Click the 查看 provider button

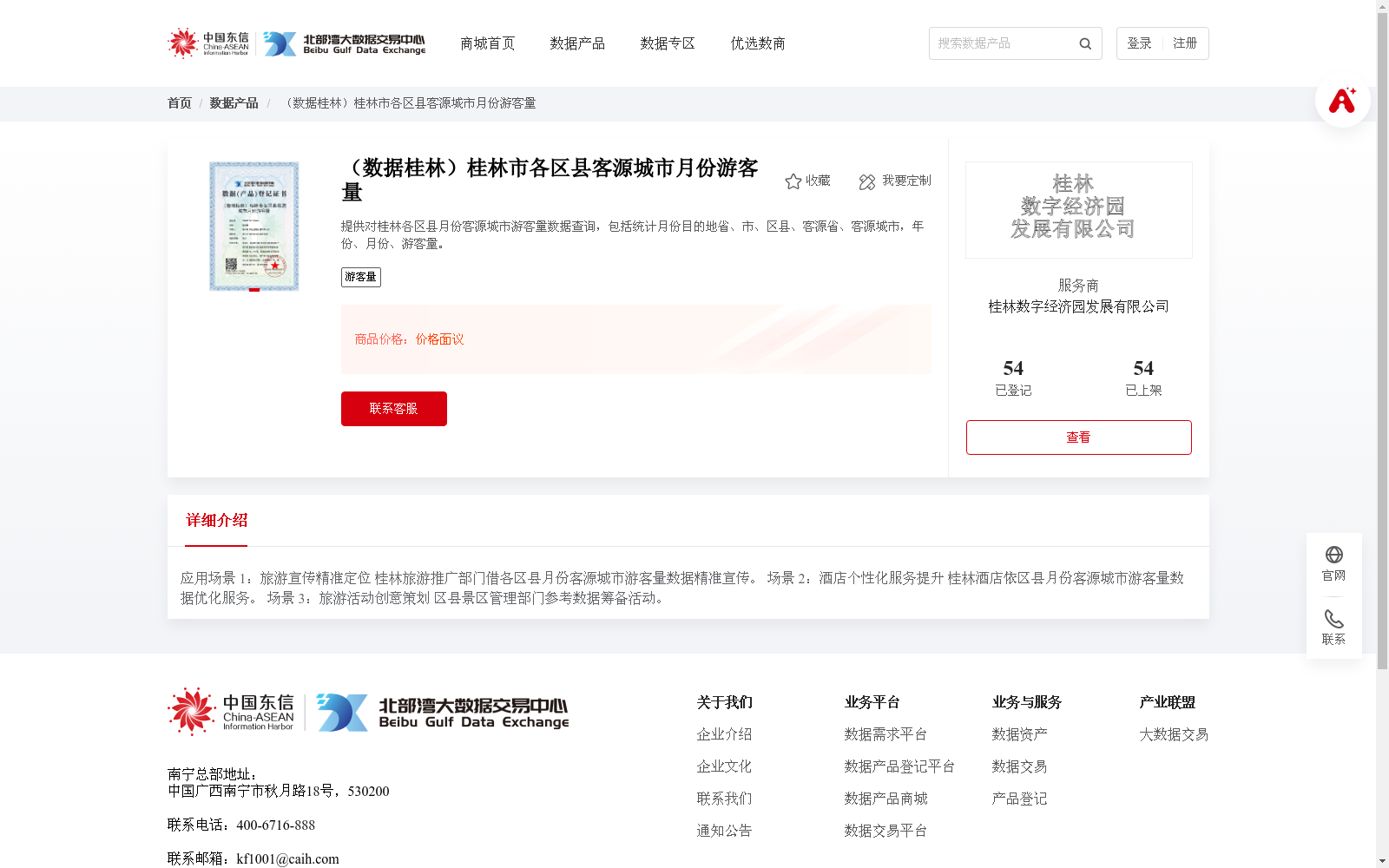1079,437
